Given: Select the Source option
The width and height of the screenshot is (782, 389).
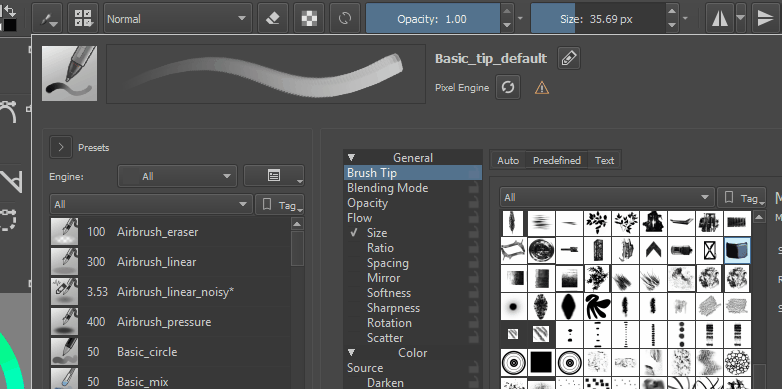Looking at the screenshot, I should pyautogui.click(x=412, y=368).
